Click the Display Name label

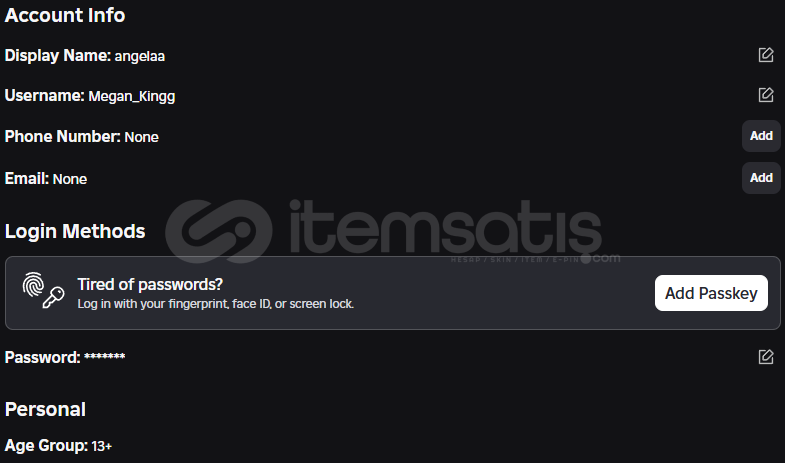pos(58,56)
